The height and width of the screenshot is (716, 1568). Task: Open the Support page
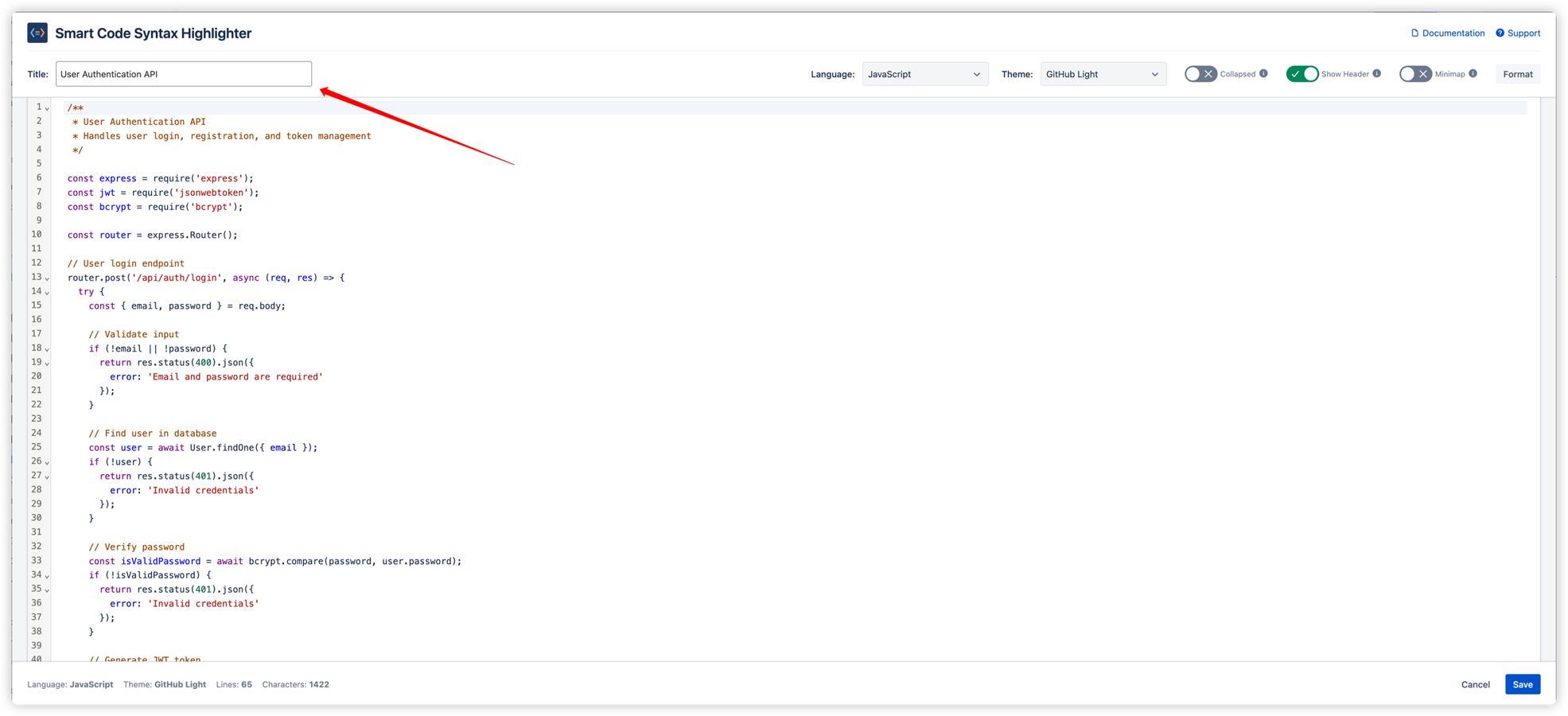coord(1523,33)
